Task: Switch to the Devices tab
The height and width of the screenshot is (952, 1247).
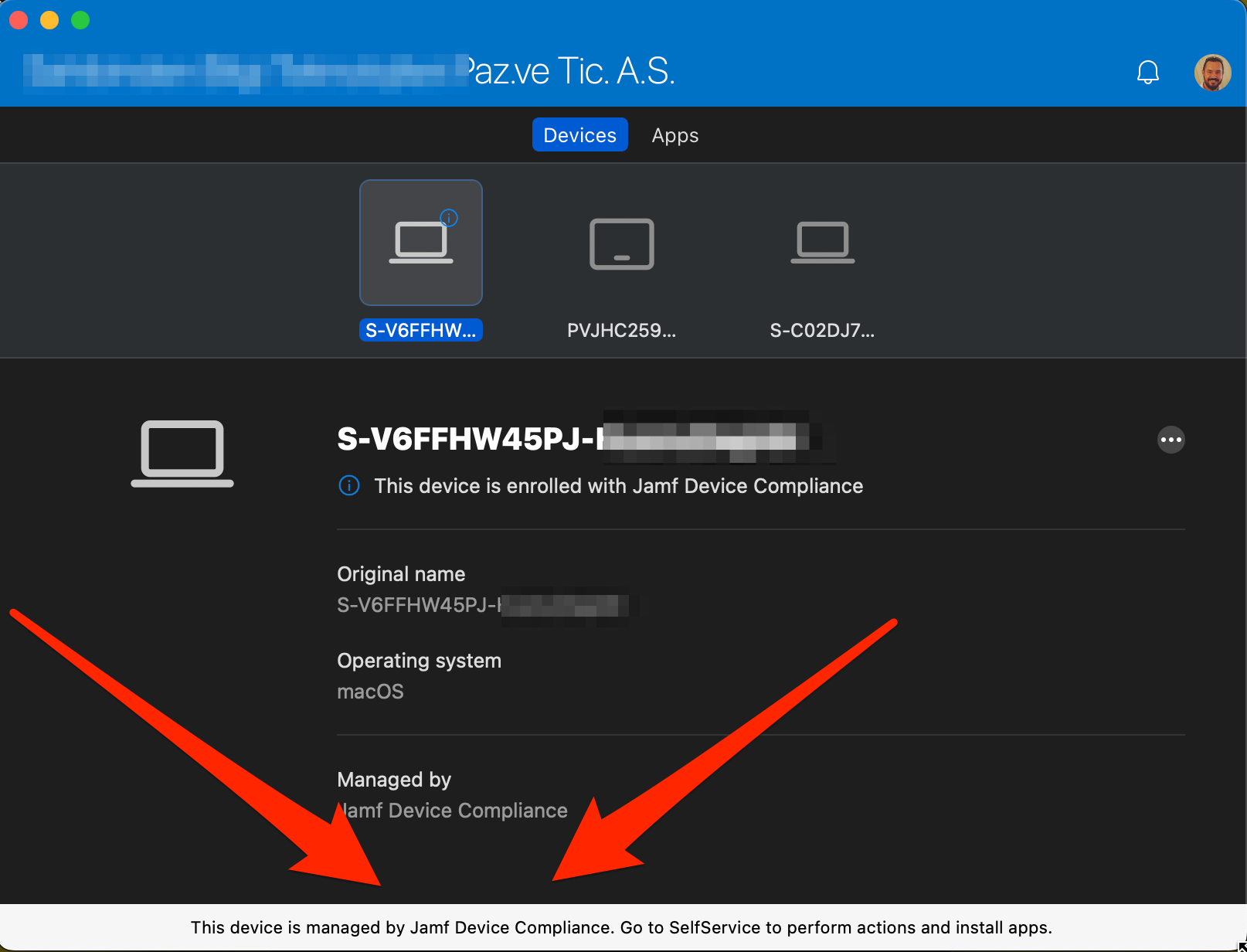Action: point(580,135)
